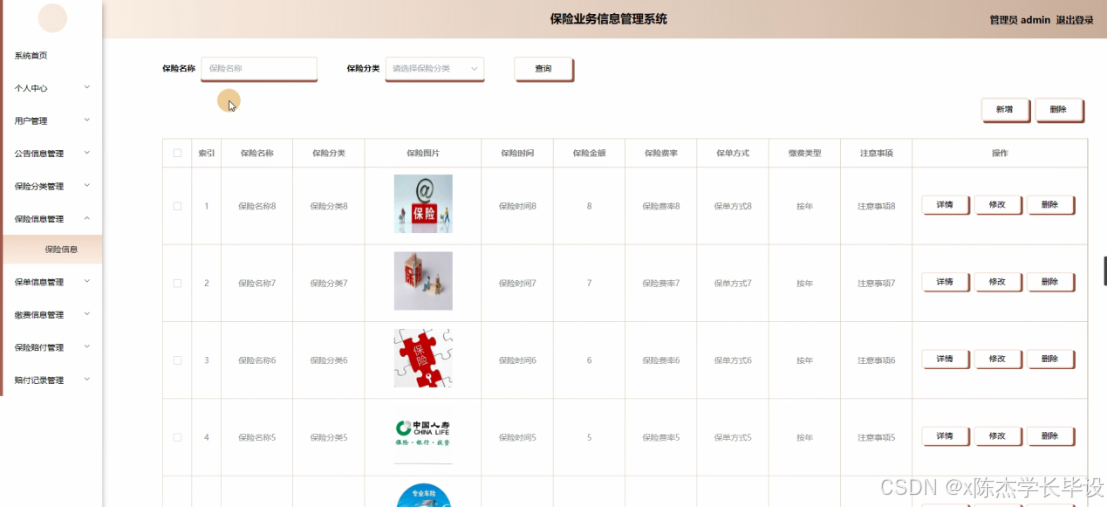Click the 保险业务信息管理系统 title
This screenshot has height=507, width=1108.
pos(608,19)
